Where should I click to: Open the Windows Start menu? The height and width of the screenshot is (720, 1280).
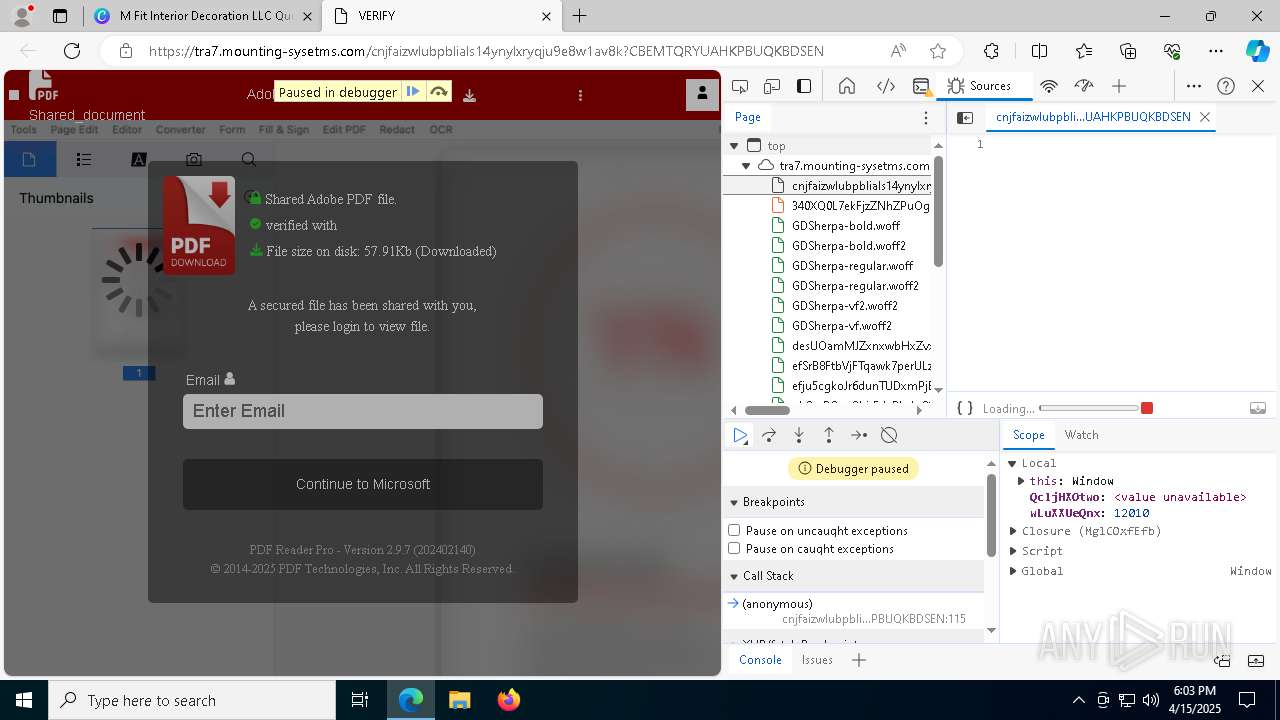[24, 700]
